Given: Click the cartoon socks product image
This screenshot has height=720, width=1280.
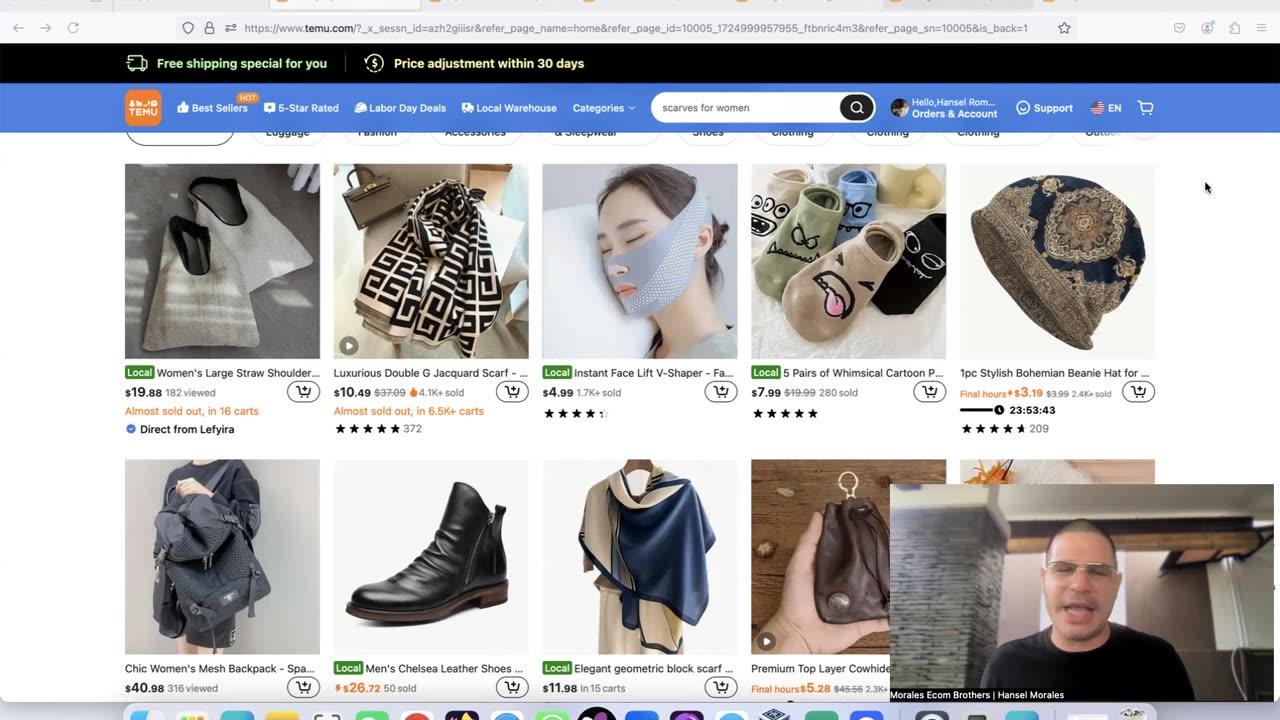Looking at the screenshot, I should (849, 261).
